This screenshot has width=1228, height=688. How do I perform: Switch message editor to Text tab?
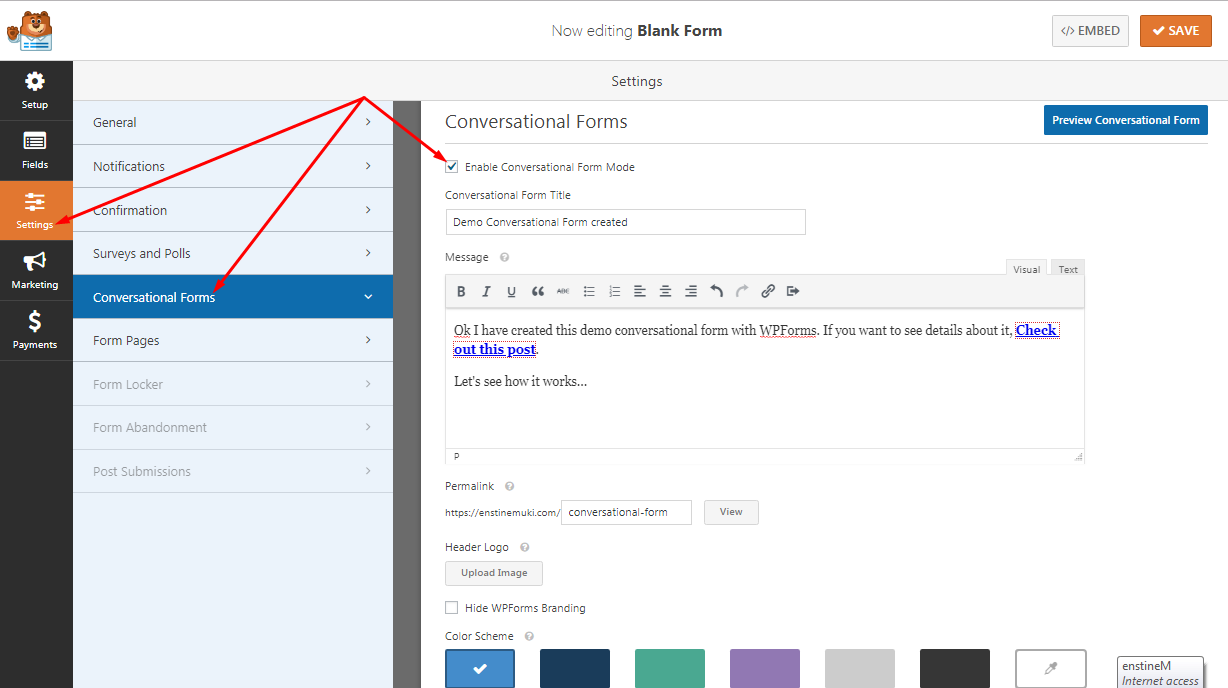tap(1068, 269)
